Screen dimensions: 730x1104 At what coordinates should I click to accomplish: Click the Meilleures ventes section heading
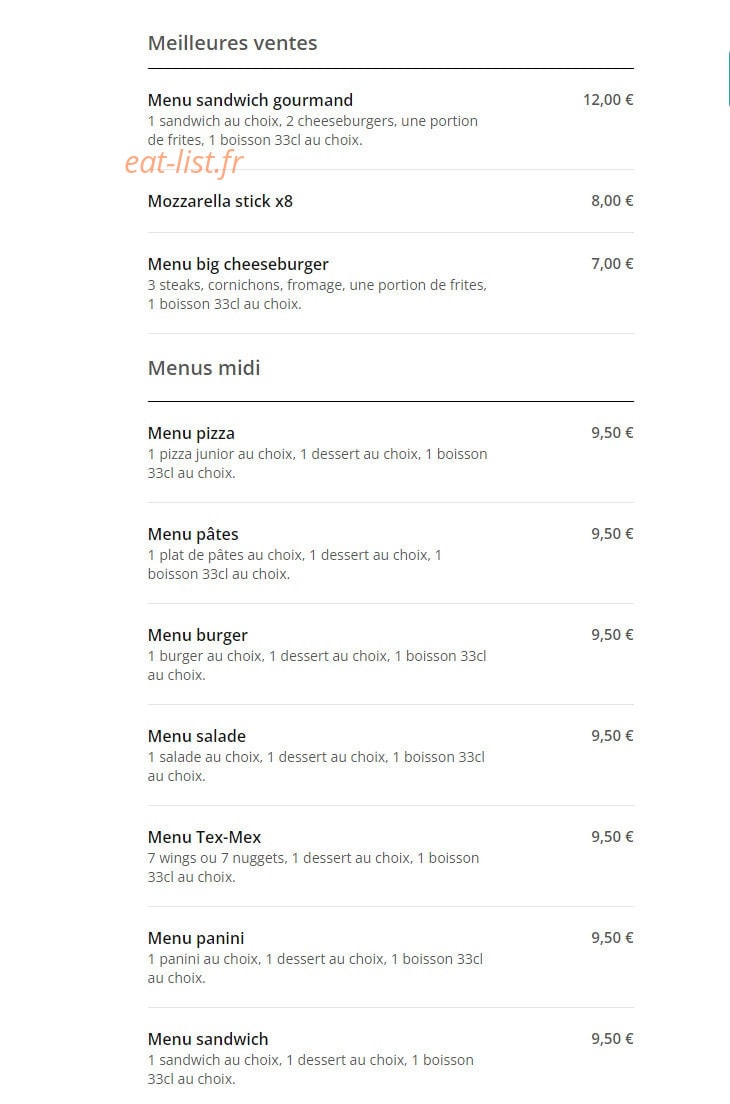(232, 43)
